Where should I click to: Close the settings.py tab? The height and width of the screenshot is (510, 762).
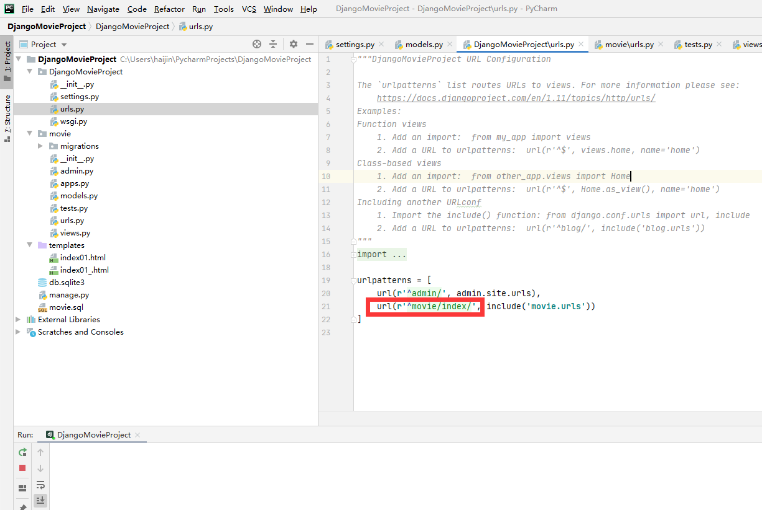pos(381,44)
